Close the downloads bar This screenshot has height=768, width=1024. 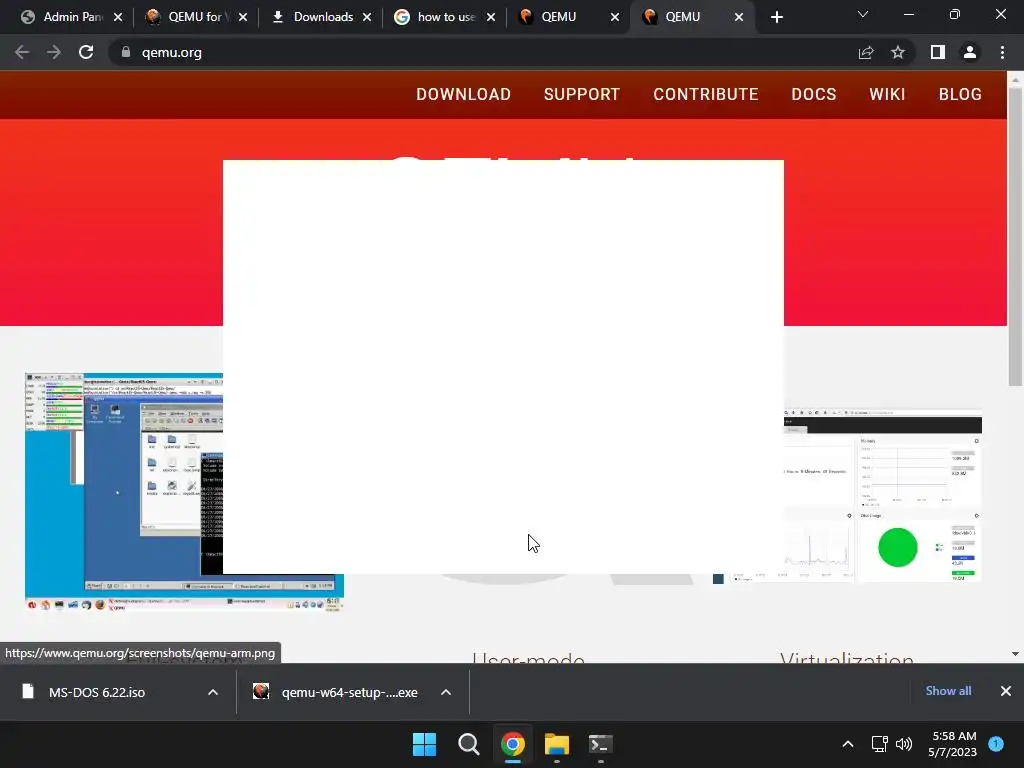[x=1006, y=691]
